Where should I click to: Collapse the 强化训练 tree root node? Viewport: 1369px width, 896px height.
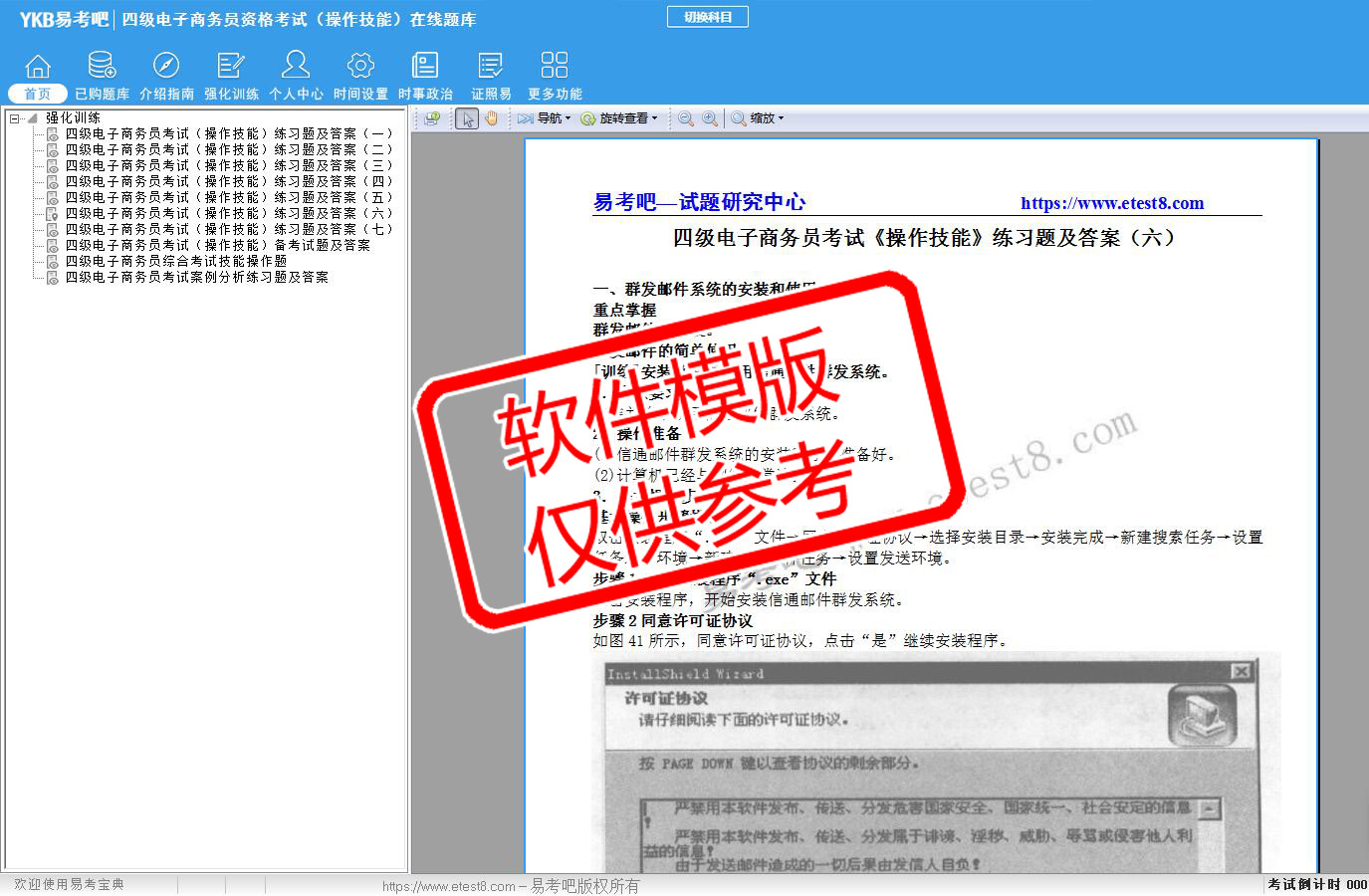(x=15, y=118)
